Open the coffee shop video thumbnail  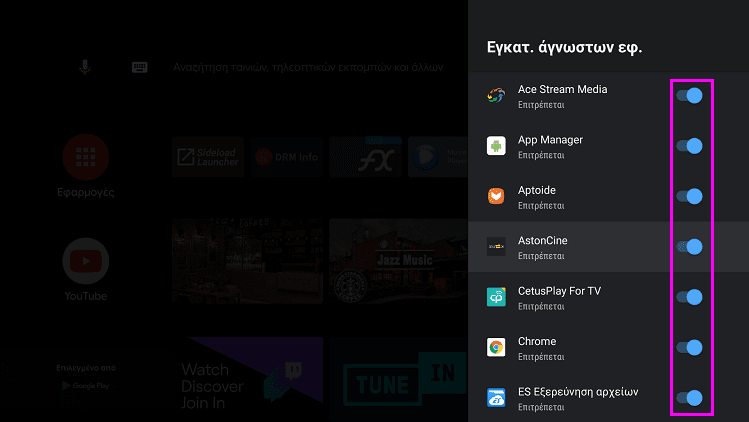pos(247,261)
